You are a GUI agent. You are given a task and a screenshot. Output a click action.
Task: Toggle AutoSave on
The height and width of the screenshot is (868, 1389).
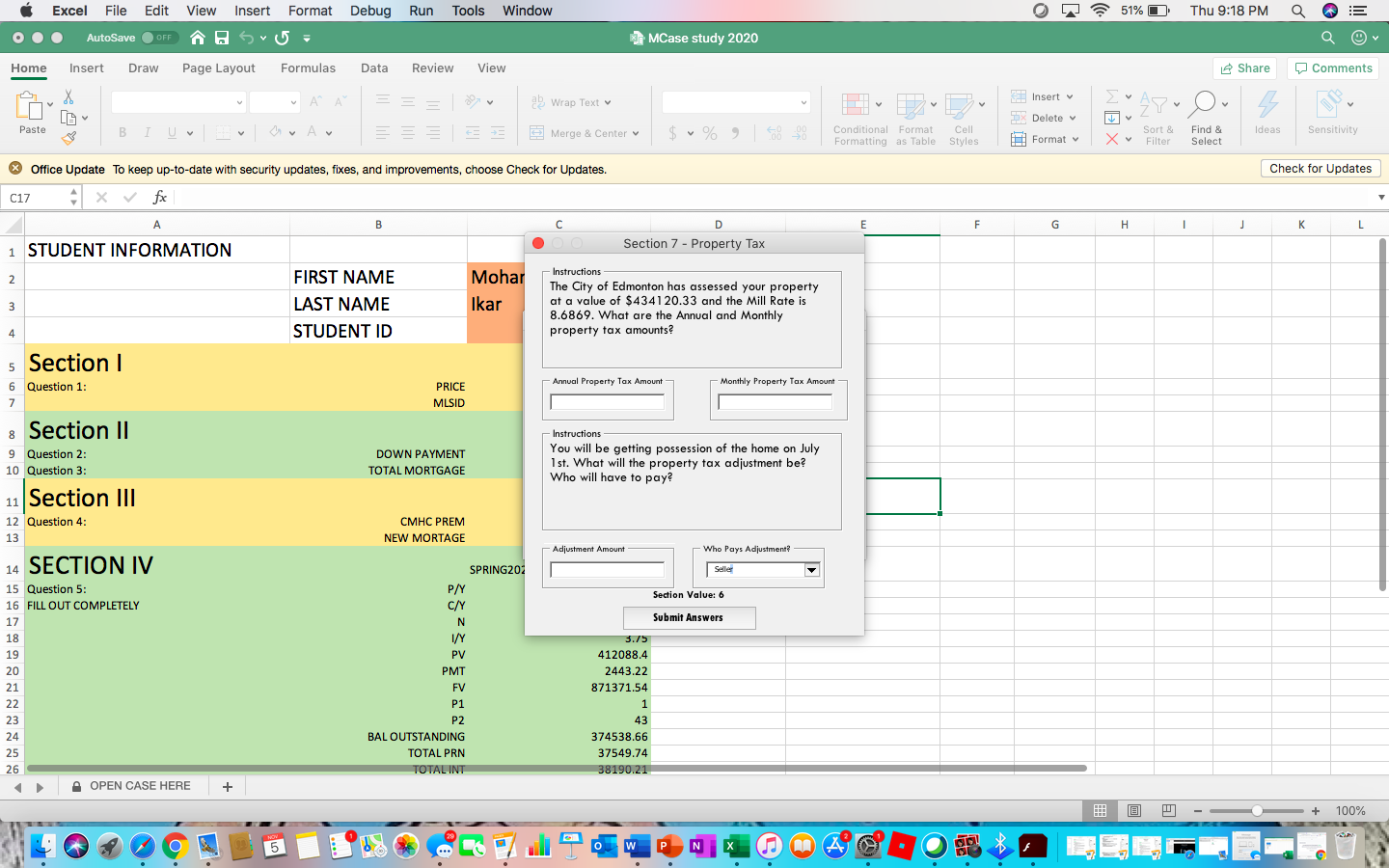[160, 38]
